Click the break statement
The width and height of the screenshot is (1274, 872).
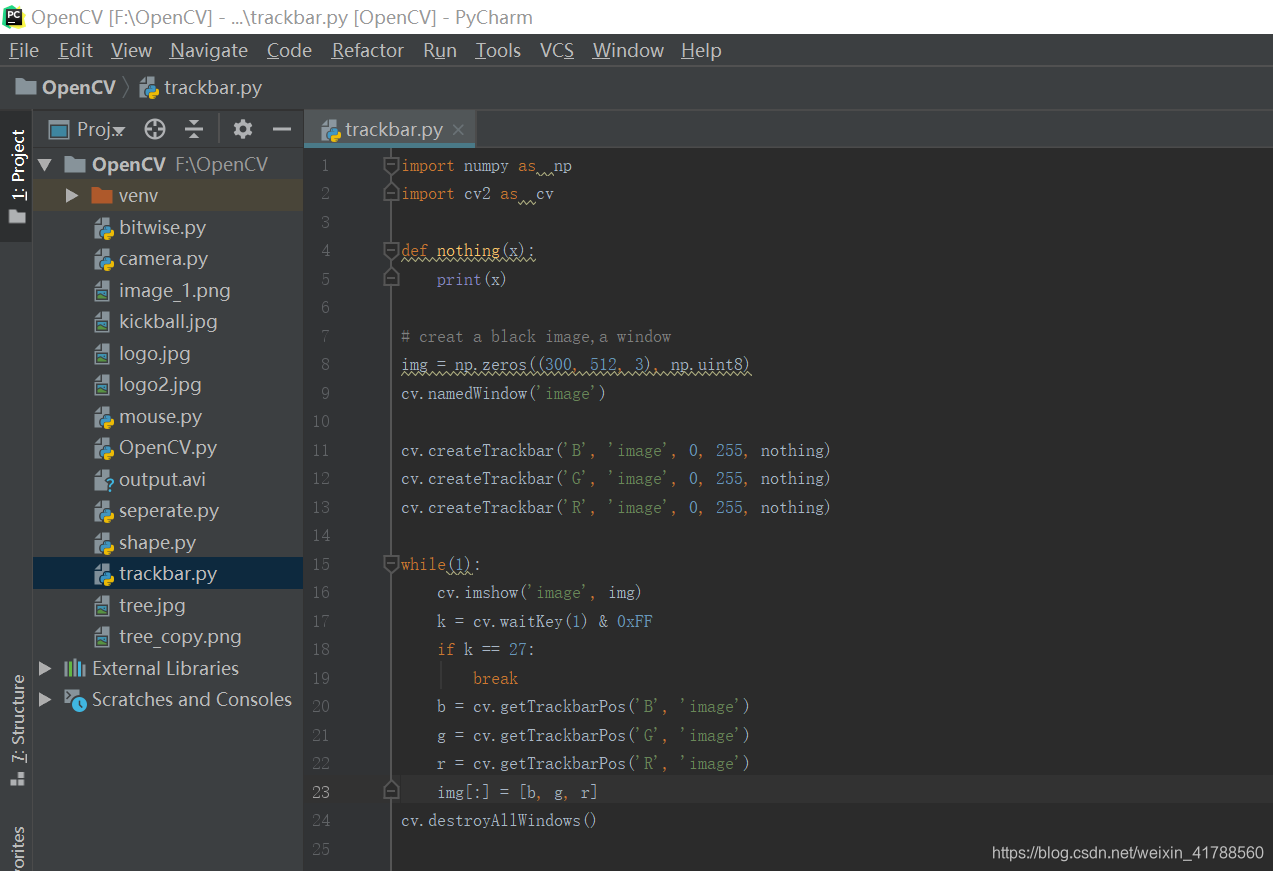click(x=495, y=678)
